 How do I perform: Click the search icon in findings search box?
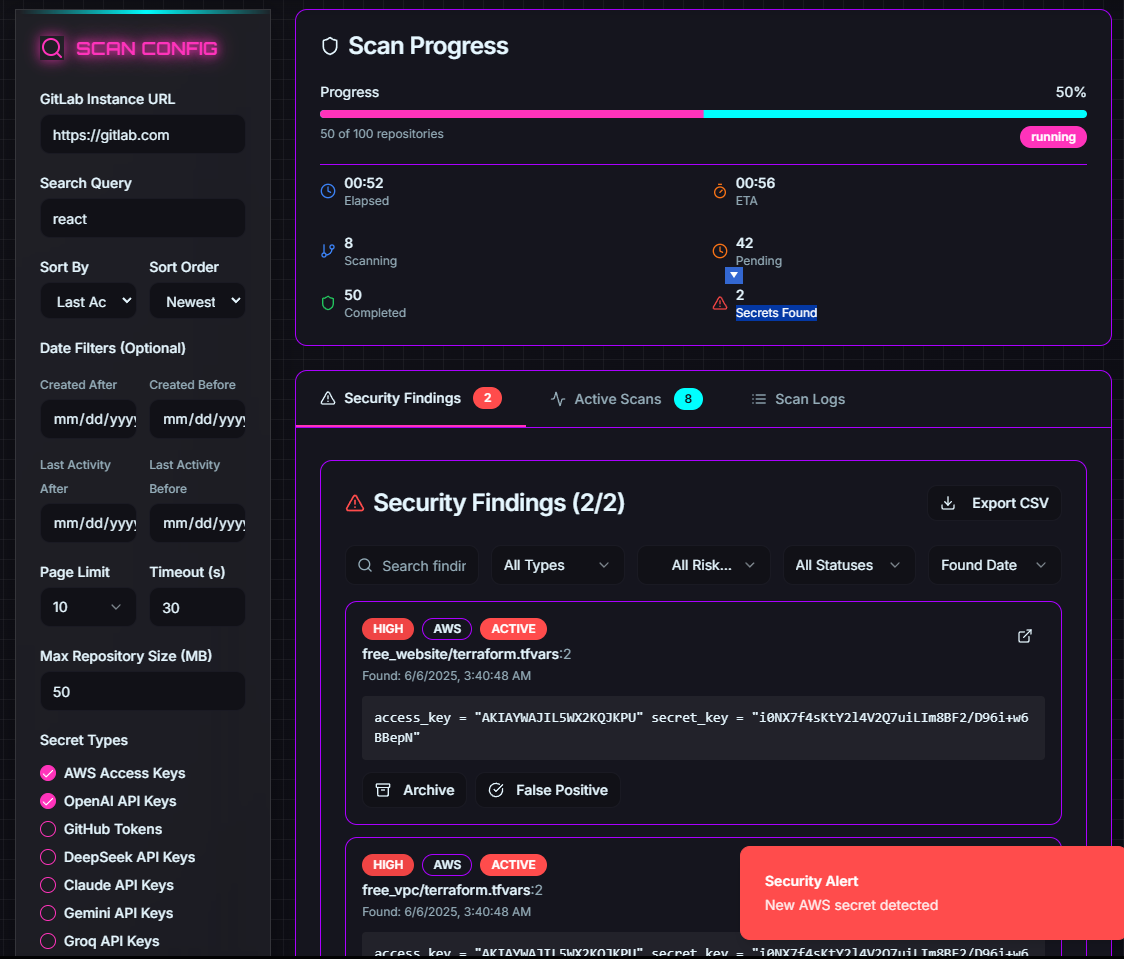pyautogui.click(x=365, y=566)
